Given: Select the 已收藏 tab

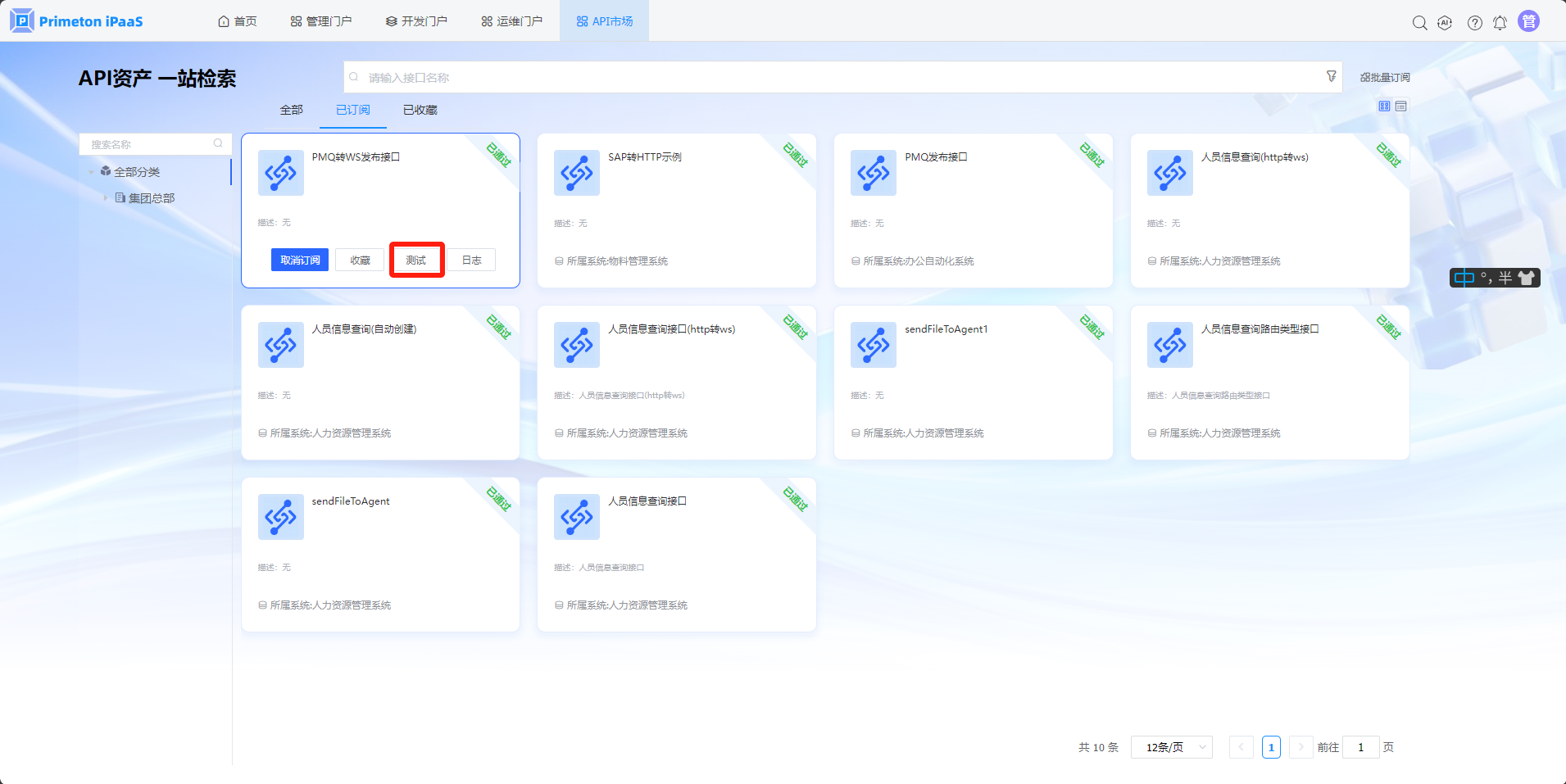Looking at the screenshot, I should tap(420, 110).
